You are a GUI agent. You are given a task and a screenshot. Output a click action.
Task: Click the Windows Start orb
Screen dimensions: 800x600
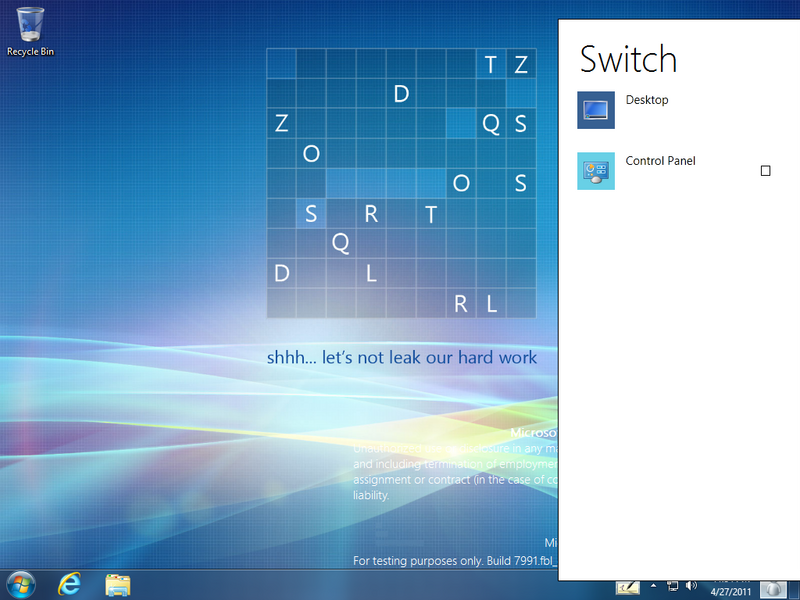21,585
